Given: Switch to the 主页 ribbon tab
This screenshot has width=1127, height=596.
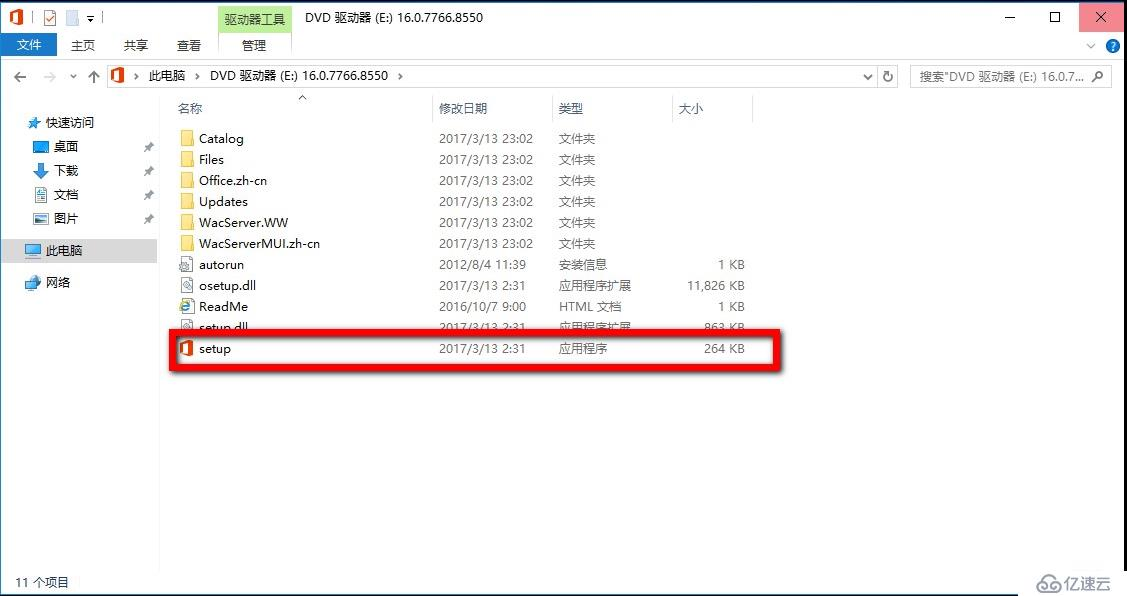Looking at the screenshot, I should (x=83, y=45).
